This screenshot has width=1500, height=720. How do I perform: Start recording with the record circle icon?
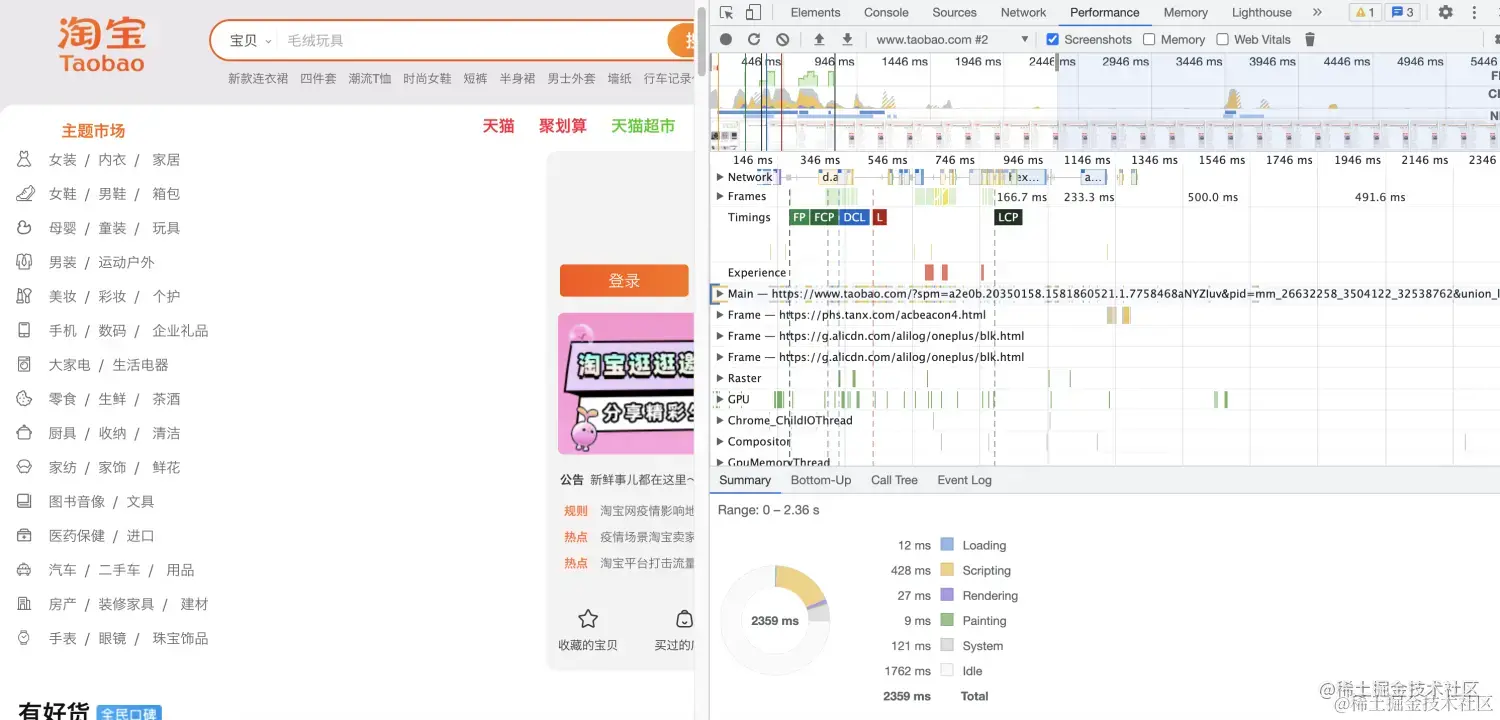coord(726,39)
